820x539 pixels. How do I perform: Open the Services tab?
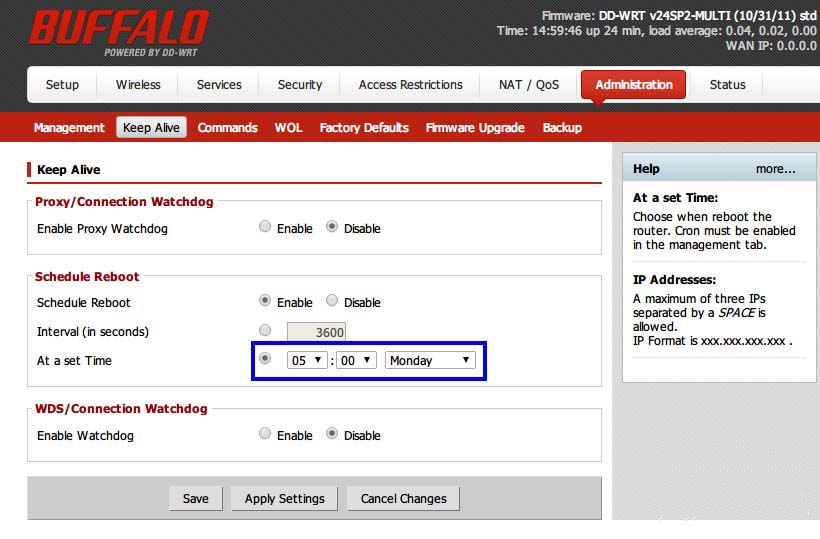219,85
